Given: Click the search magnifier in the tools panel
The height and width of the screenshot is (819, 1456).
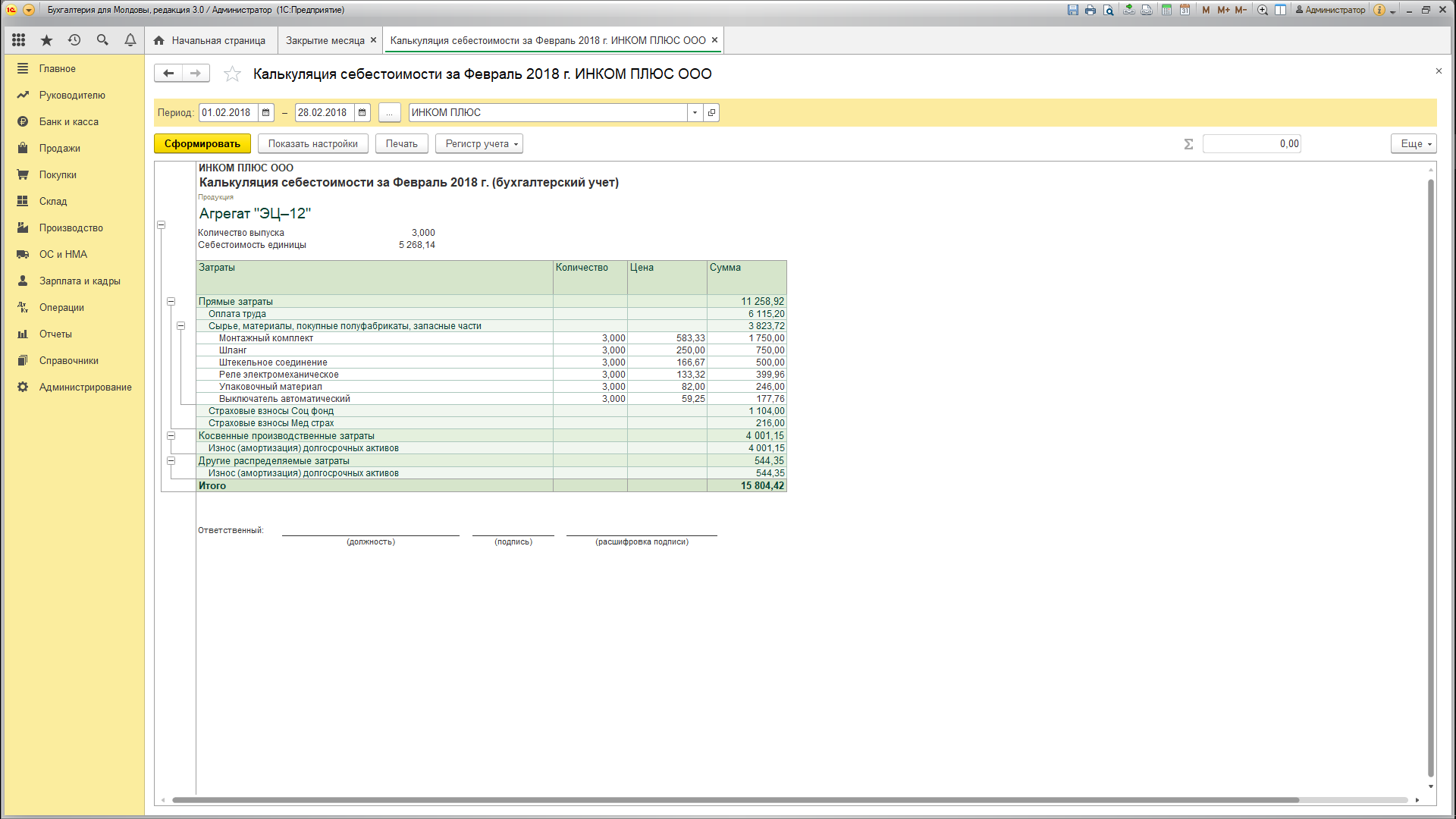Looking at the screenshot, I should (102, 40).
